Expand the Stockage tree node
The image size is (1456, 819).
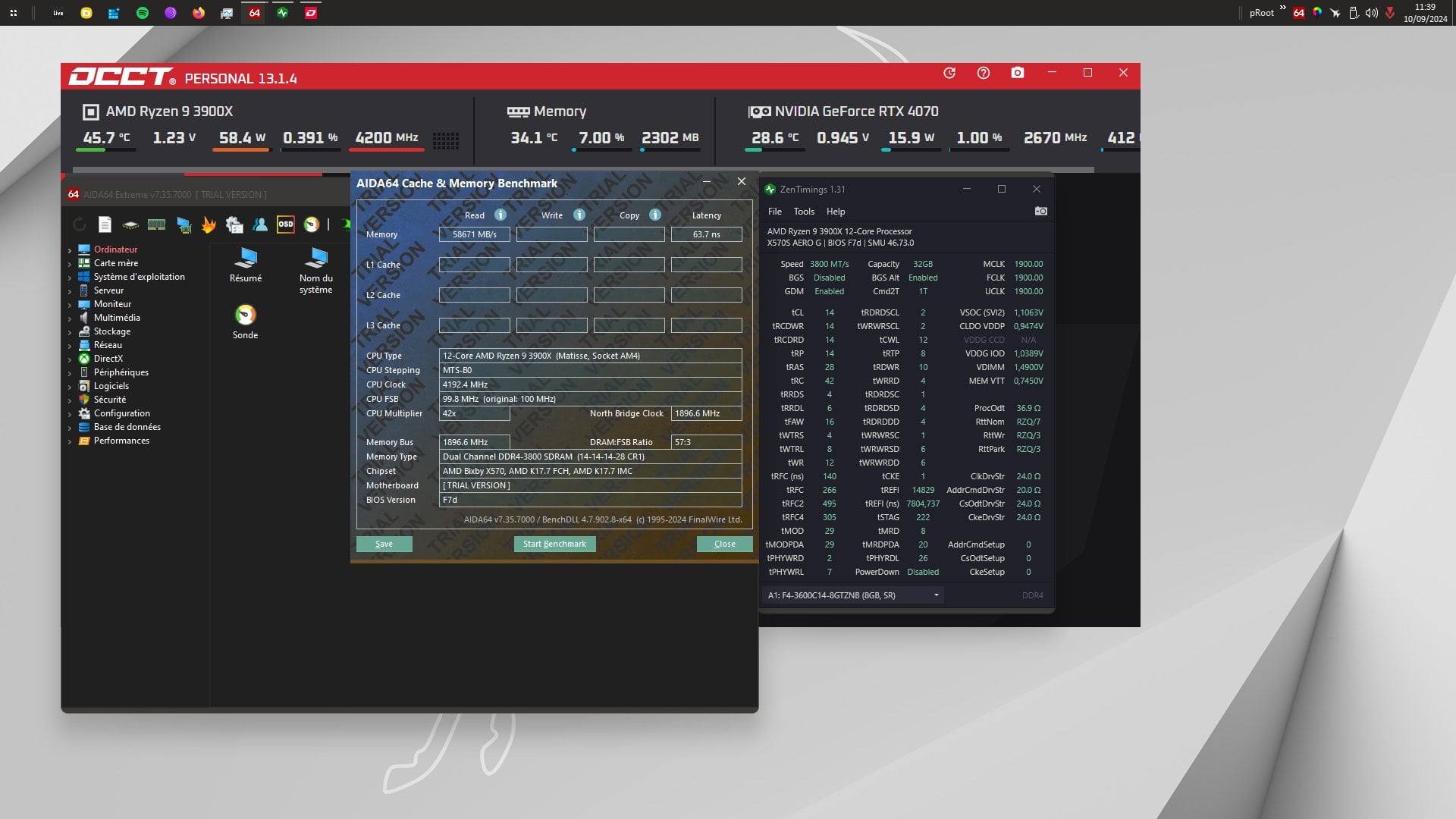(70, 332)
